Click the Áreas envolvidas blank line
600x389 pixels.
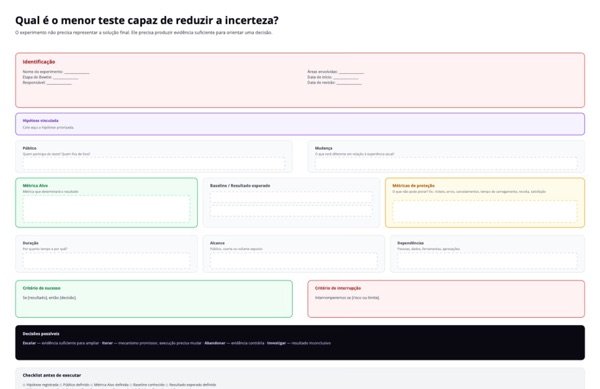[x=351, y=72]
